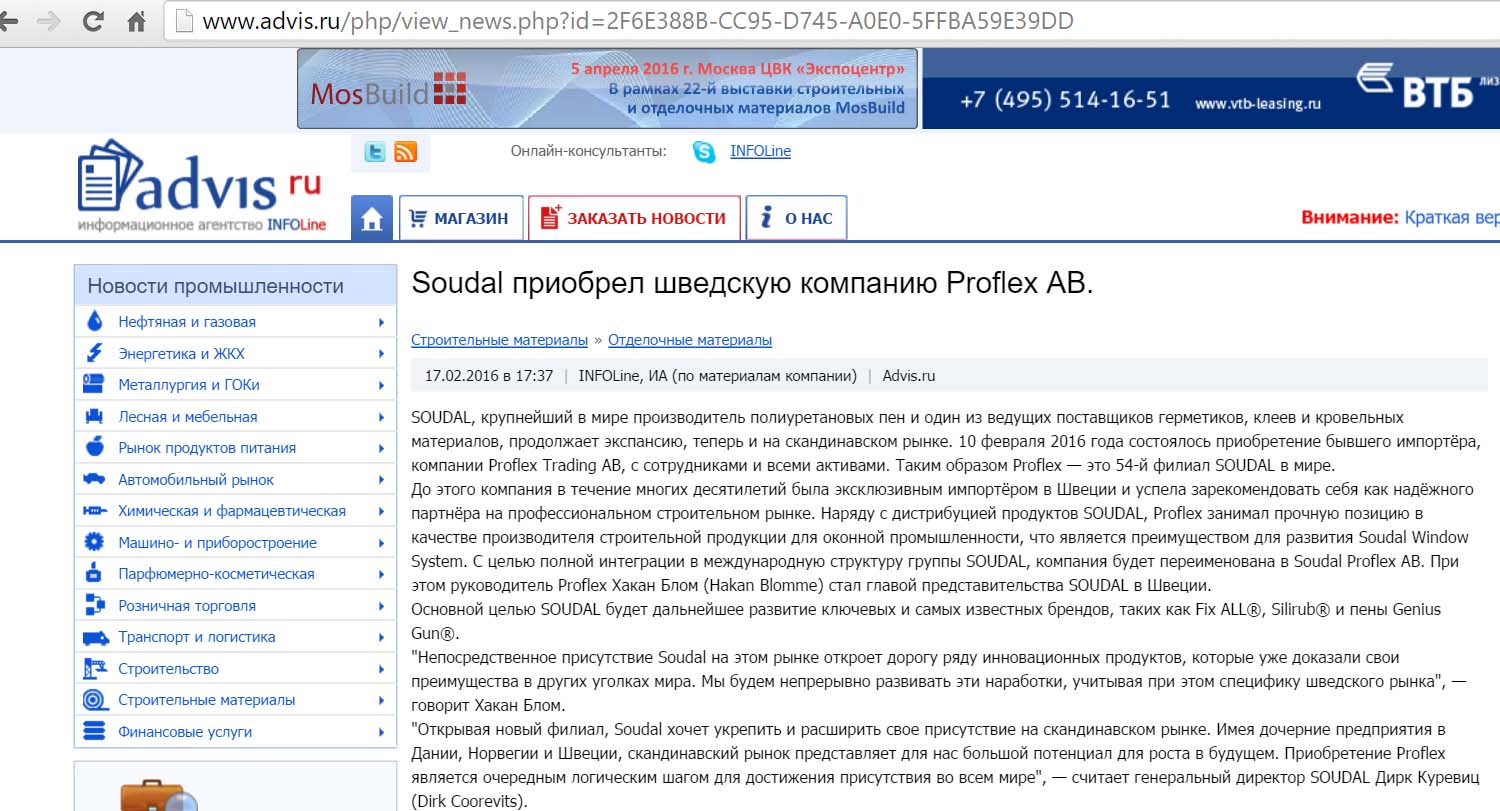The height and width of the screenshot is (811, 1500).
Task: Open the Строительные материалы breadcrumb link
Action: (x=500, y=340)
